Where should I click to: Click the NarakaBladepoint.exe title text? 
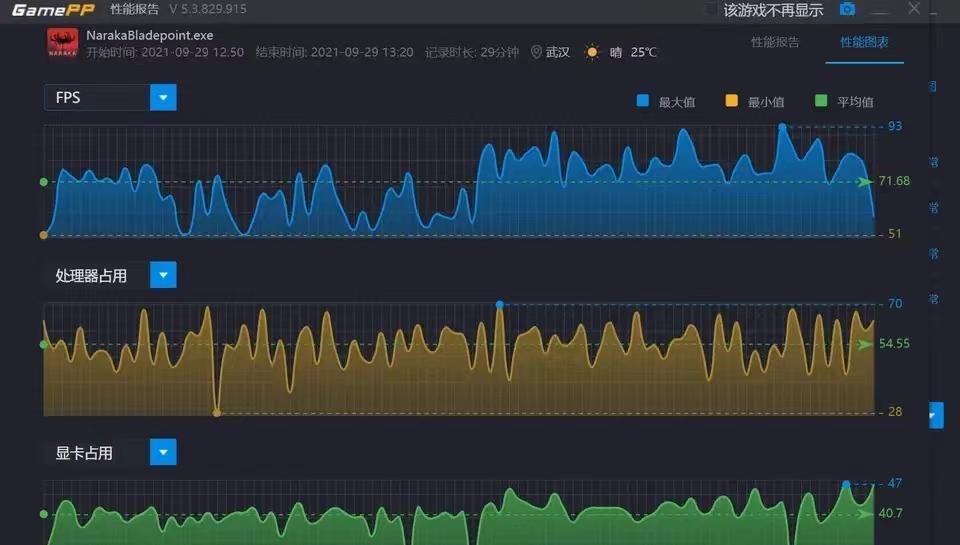click(150, 36)
